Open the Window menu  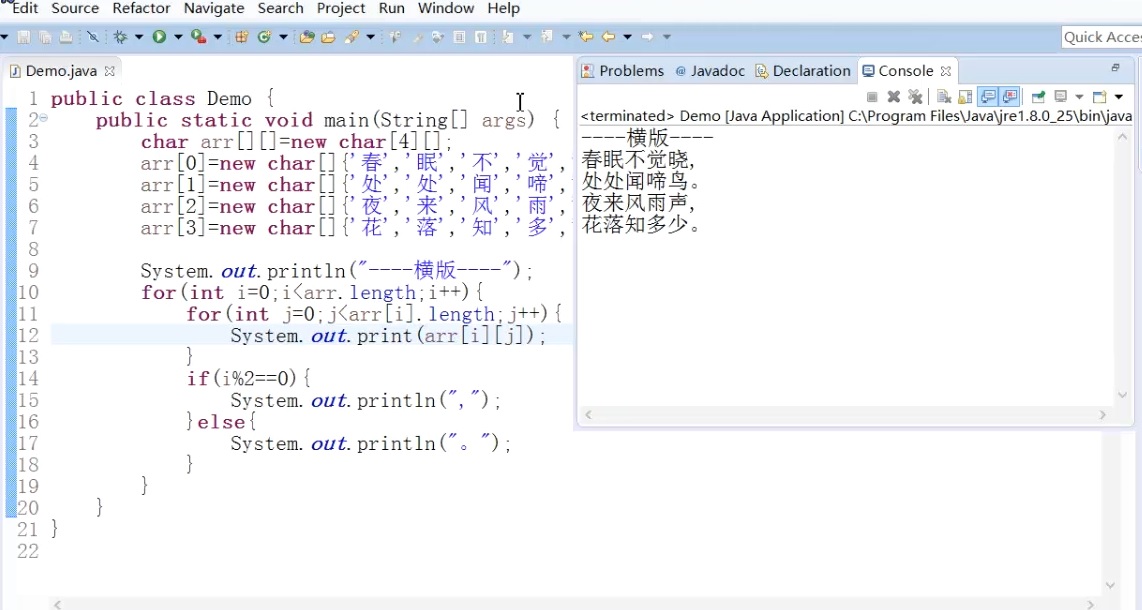[446, 9]
